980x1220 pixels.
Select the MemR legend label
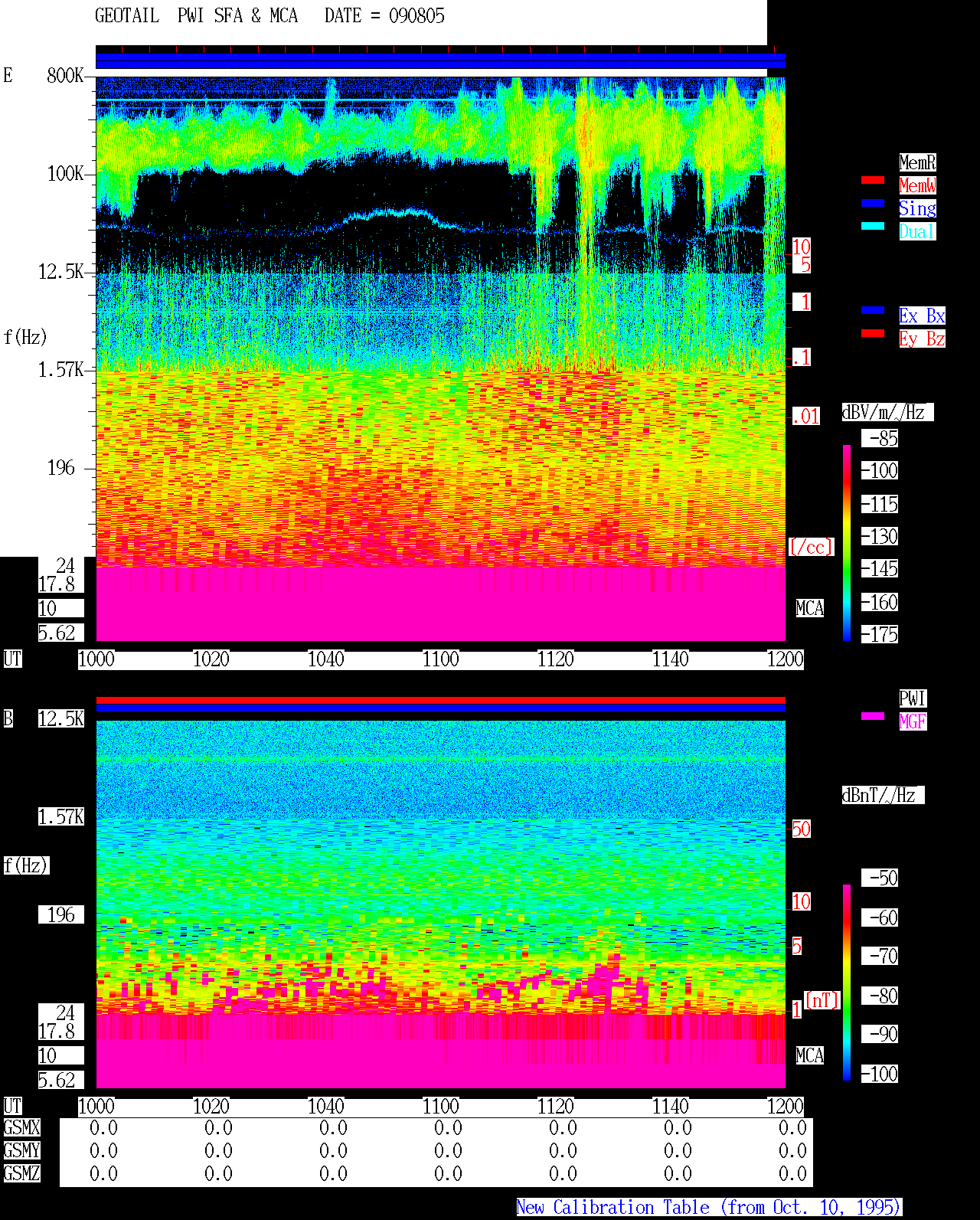pos(917,162)
